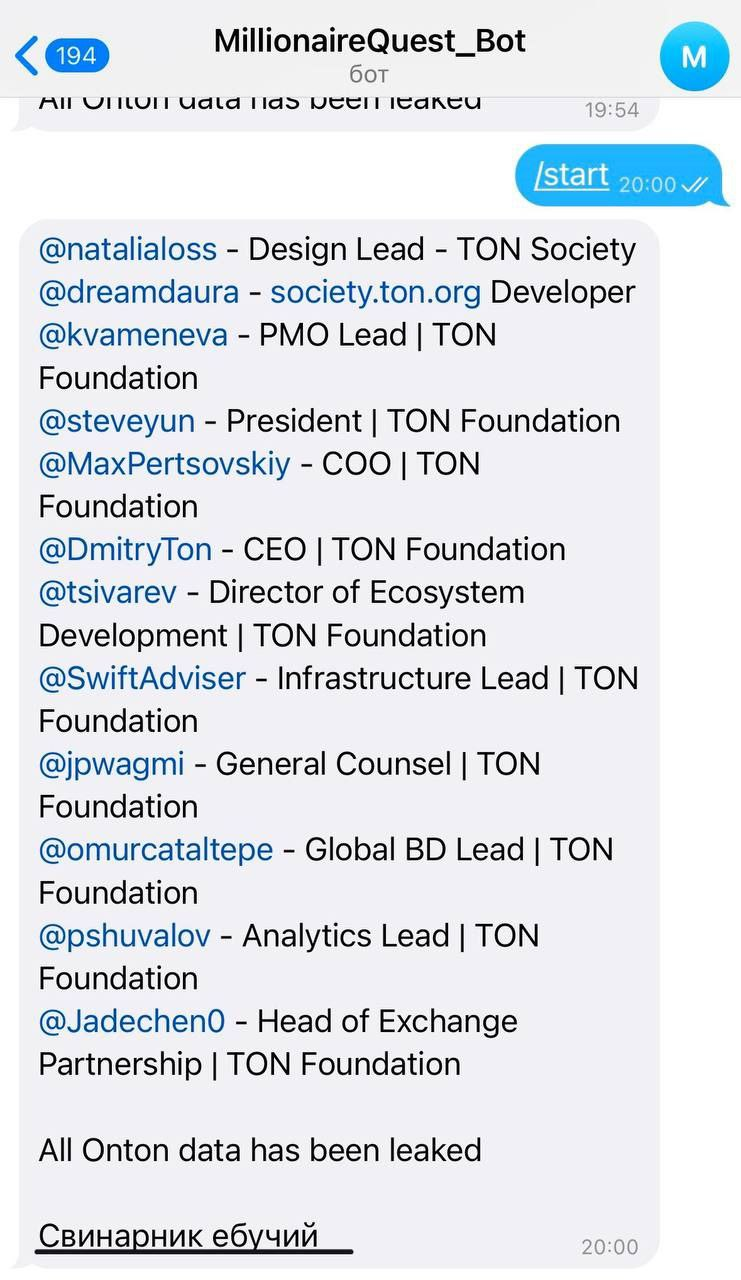Tap the 194 unread badge

point(77,55)
